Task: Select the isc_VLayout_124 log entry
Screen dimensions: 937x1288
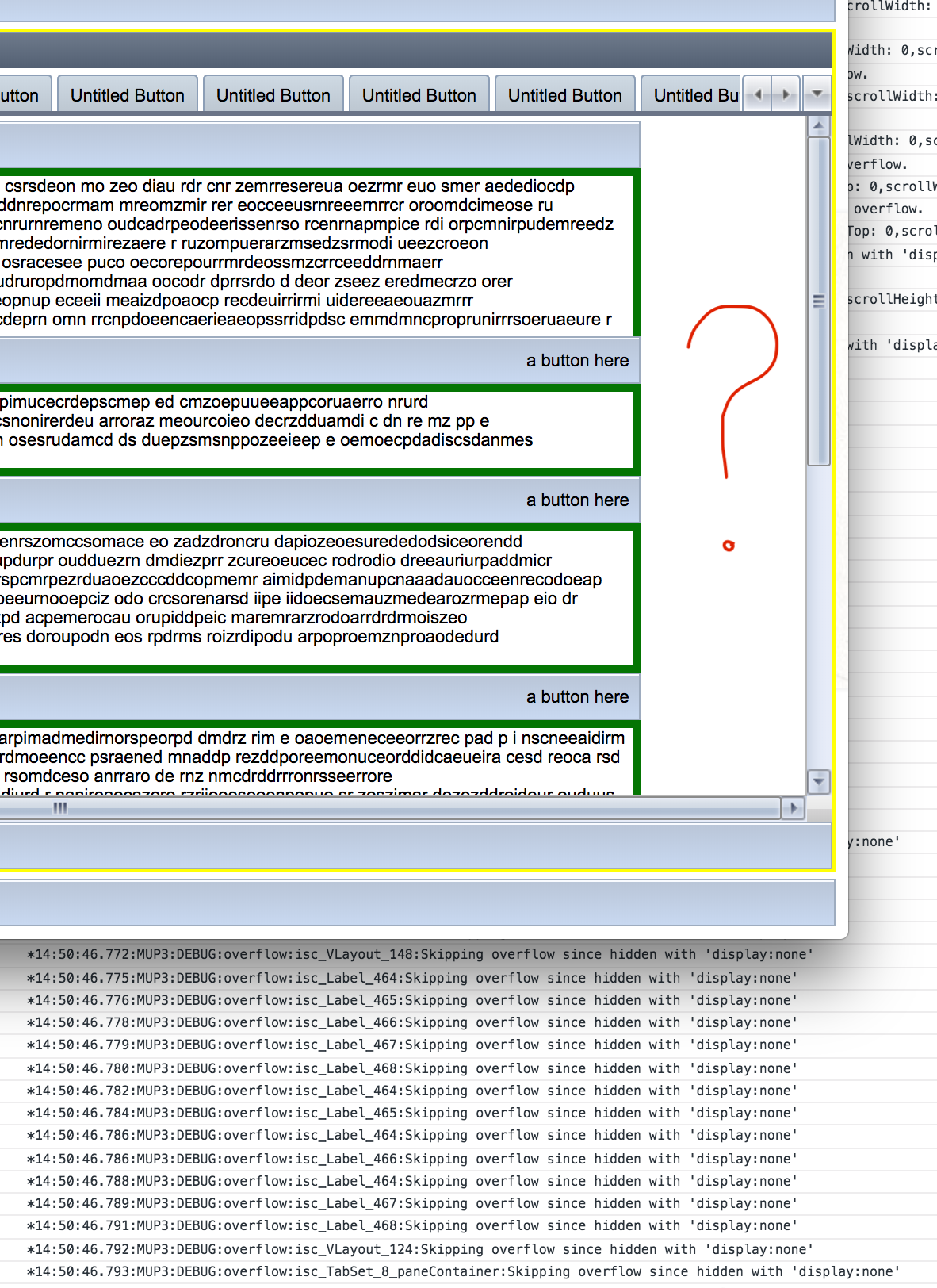Action: [x=420, y=1249]
